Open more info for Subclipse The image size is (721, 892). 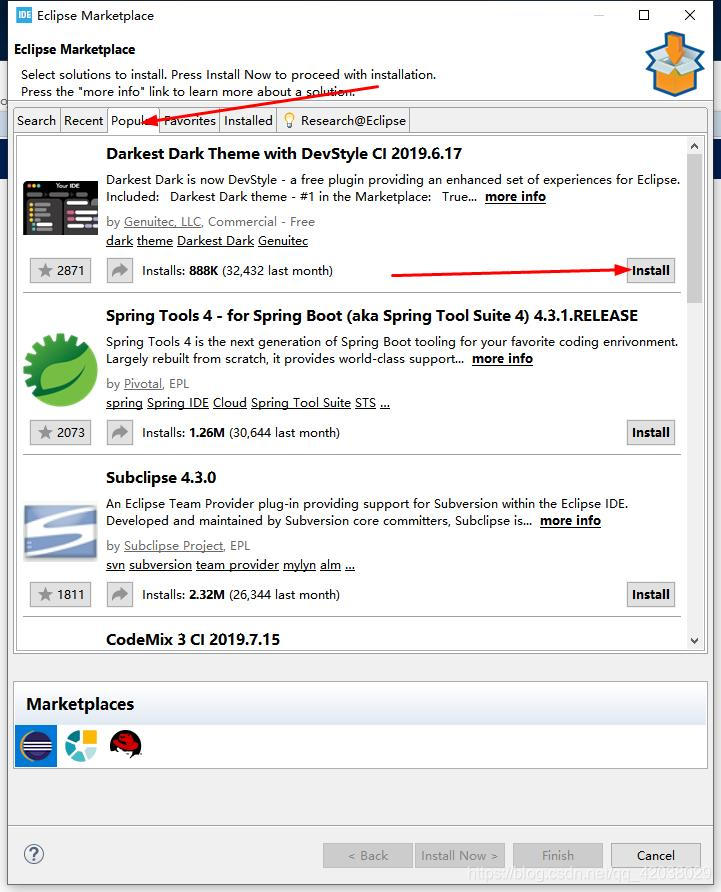pos(570,521)
